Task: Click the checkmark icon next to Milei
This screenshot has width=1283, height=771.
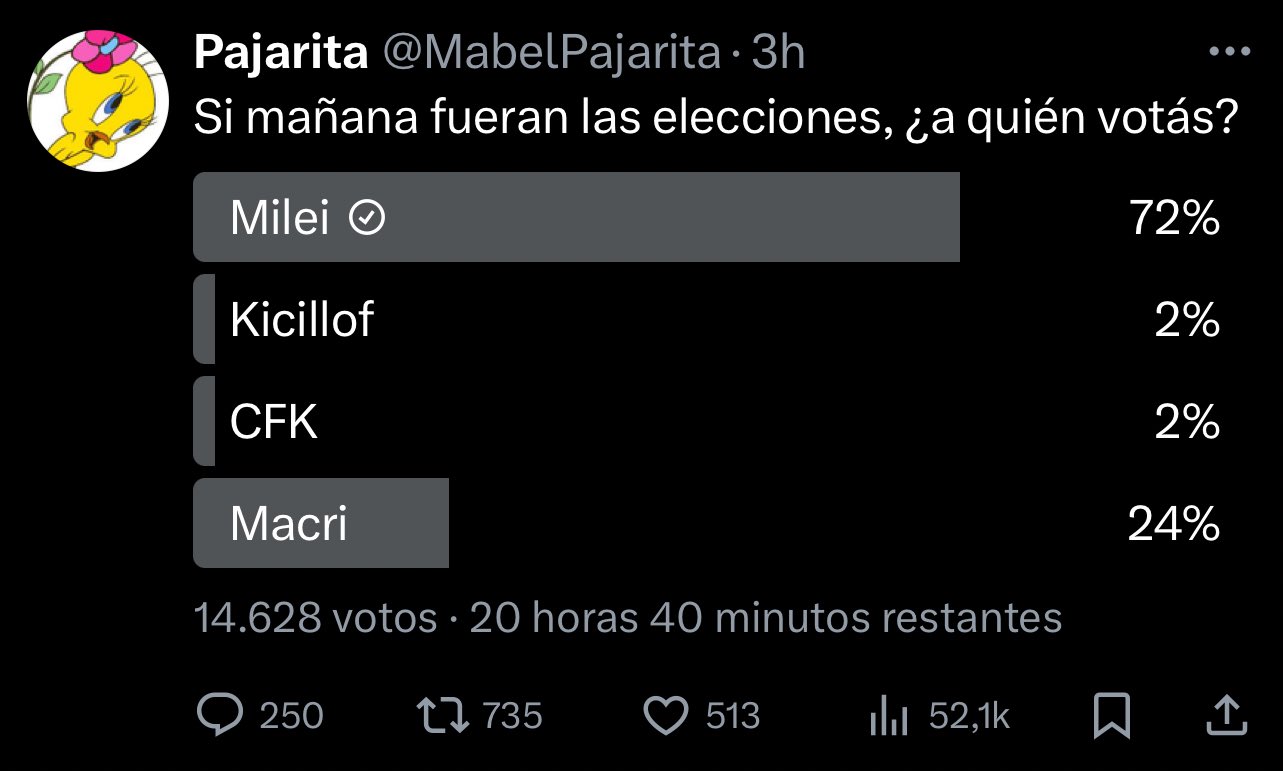Action: pos(368,218)
